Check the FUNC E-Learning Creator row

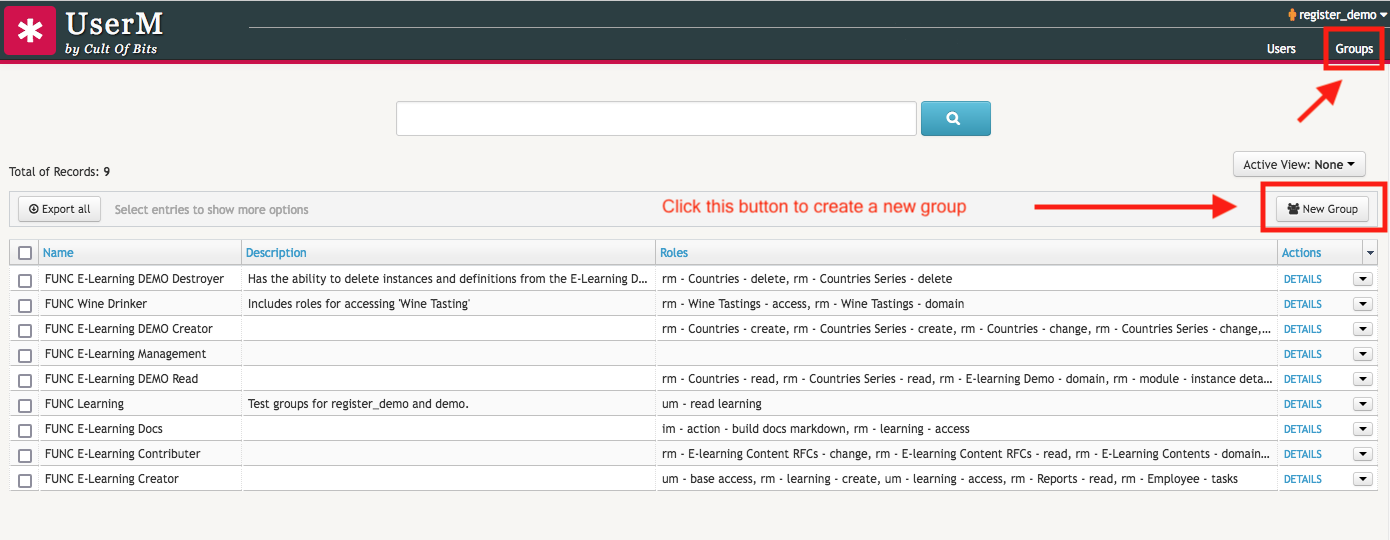coord(25,480)
